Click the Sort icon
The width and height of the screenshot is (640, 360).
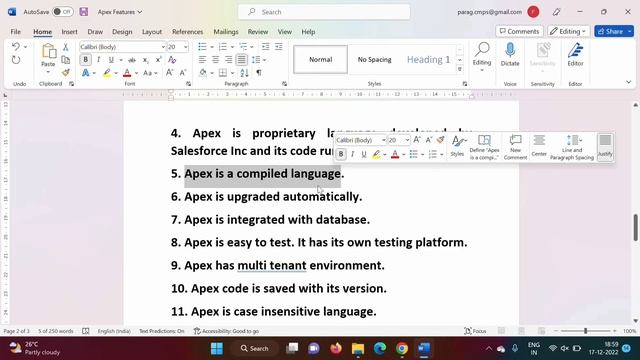point(244,73)
